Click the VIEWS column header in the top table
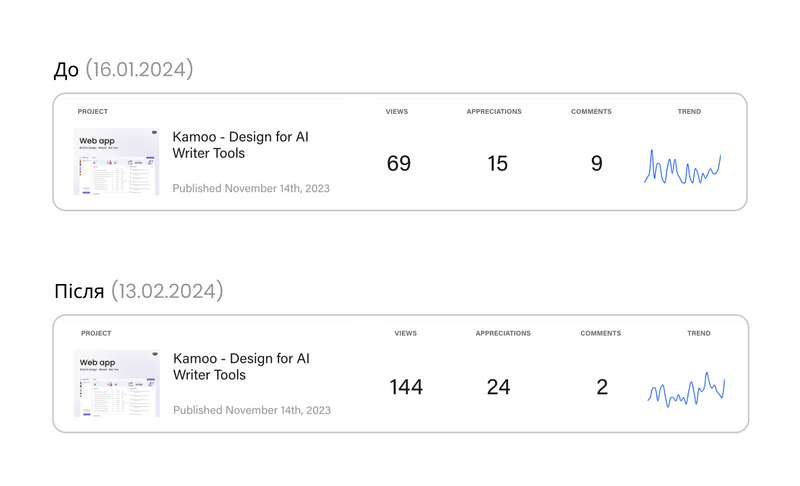 396,111
